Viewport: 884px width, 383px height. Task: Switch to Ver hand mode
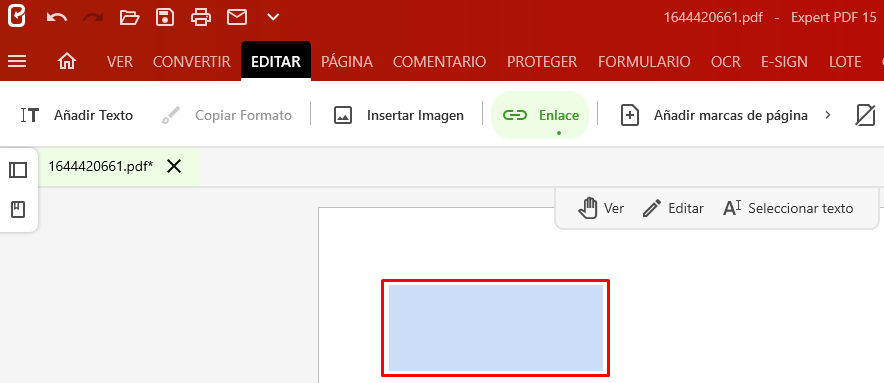(601, 208)
